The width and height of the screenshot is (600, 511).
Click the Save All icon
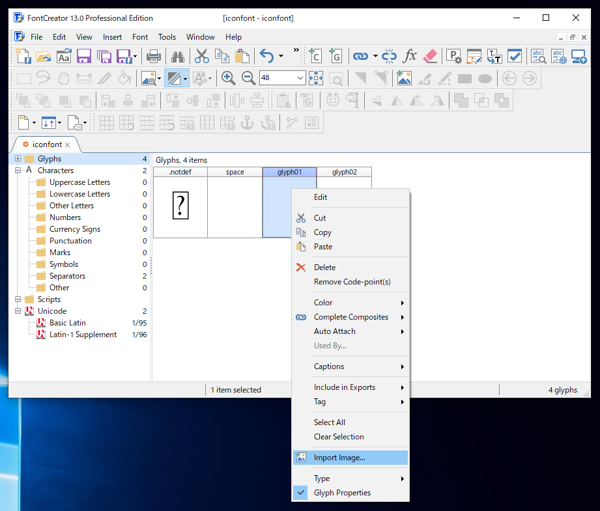pos(104,56)
